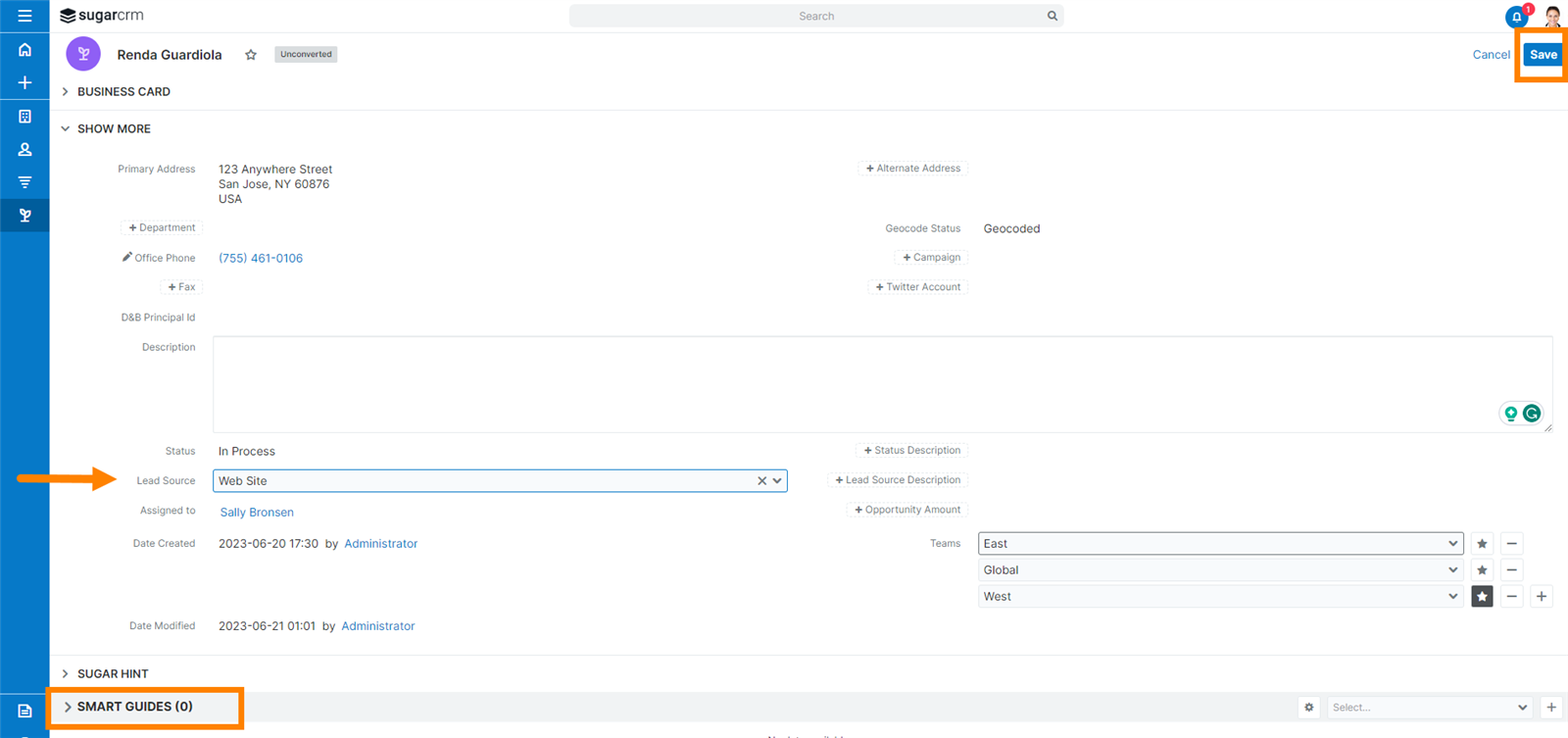
Task: Open the hamburger navigation menu
Action: pos(24,16)
